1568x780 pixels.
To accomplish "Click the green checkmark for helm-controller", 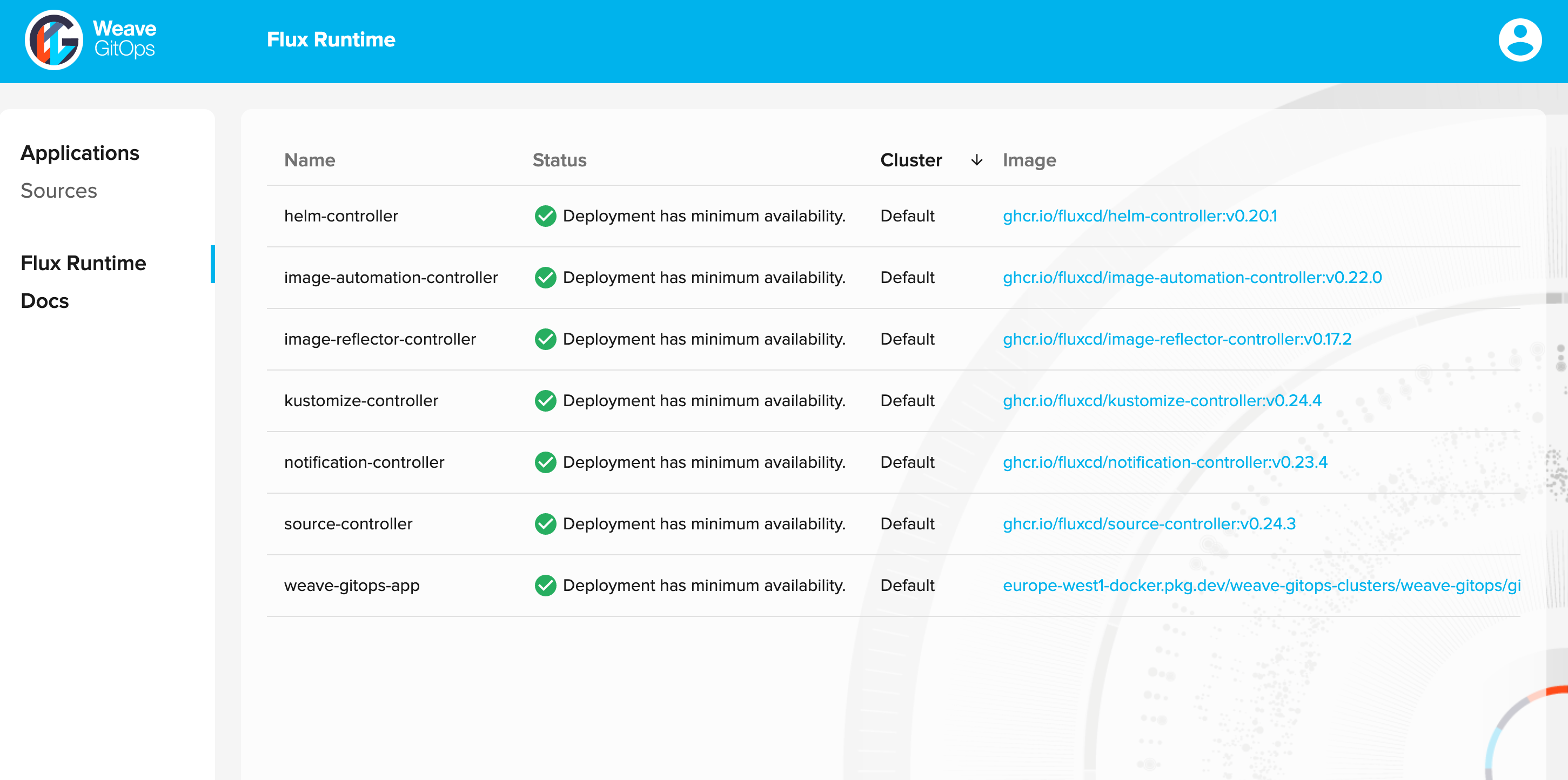I will 545,216.
